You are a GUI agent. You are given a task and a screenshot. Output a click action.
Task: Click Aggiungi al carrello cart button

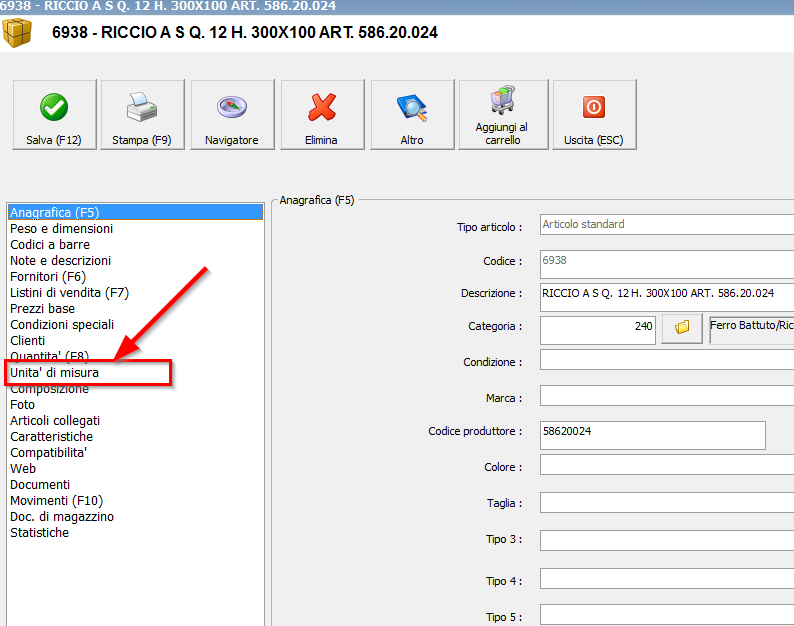click(503, 114)
